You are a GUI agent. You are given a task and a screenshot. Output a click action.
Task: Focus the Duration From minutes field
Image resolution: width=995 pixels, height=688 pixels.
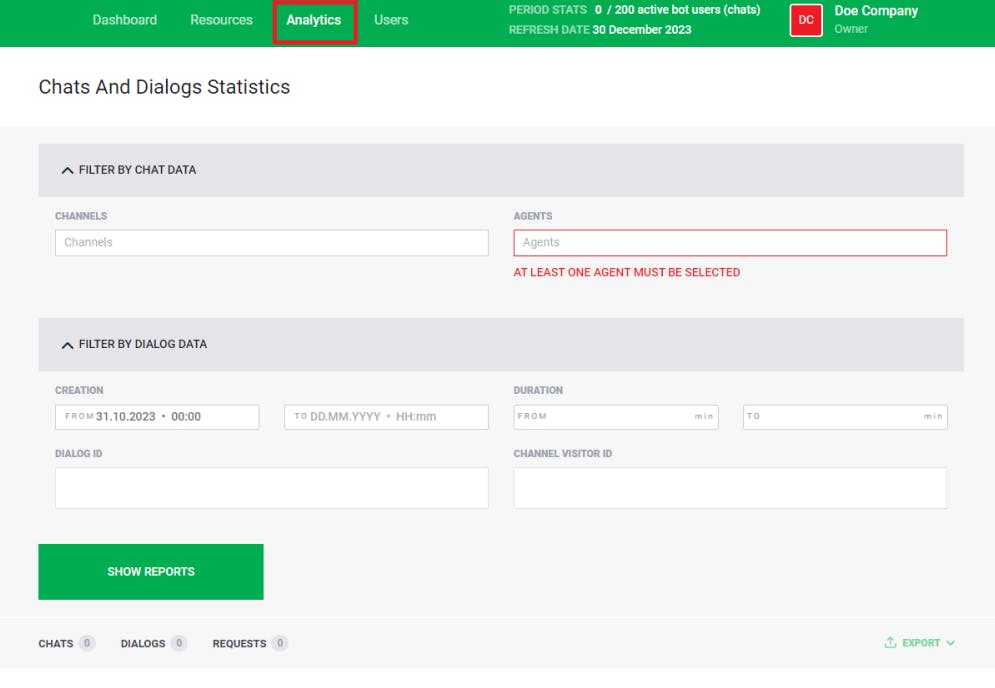(616, 417)
